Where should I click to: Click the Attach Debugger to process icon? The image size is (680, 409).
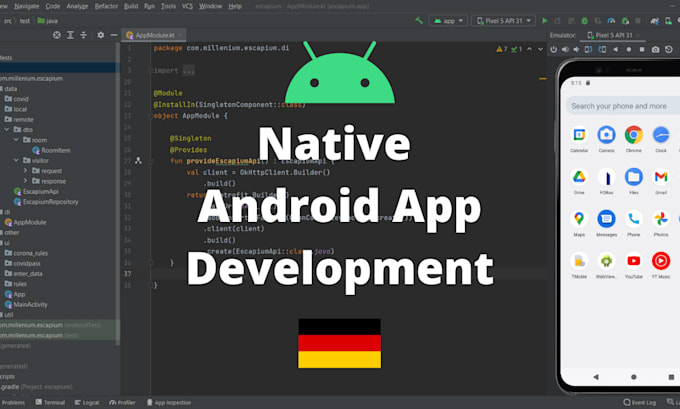click(625, 20)
